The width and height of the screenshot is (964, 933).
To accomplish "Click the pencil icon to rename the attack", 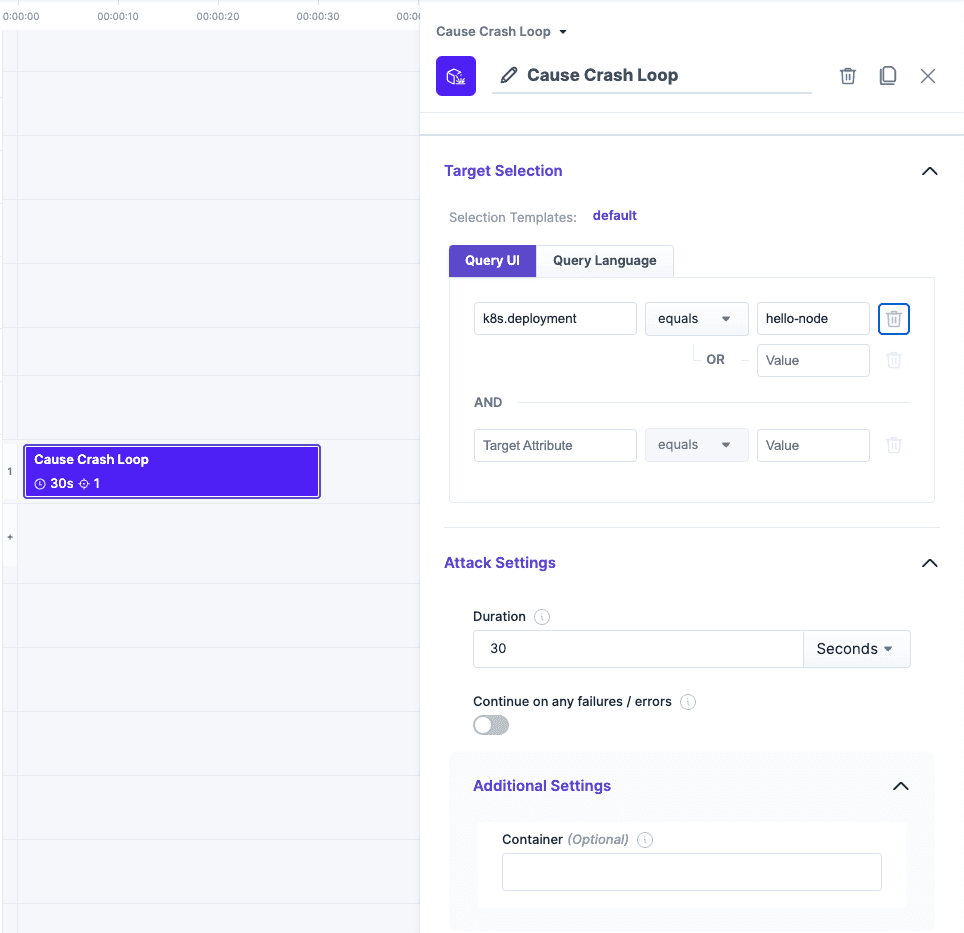I will (x=509, y=75).
